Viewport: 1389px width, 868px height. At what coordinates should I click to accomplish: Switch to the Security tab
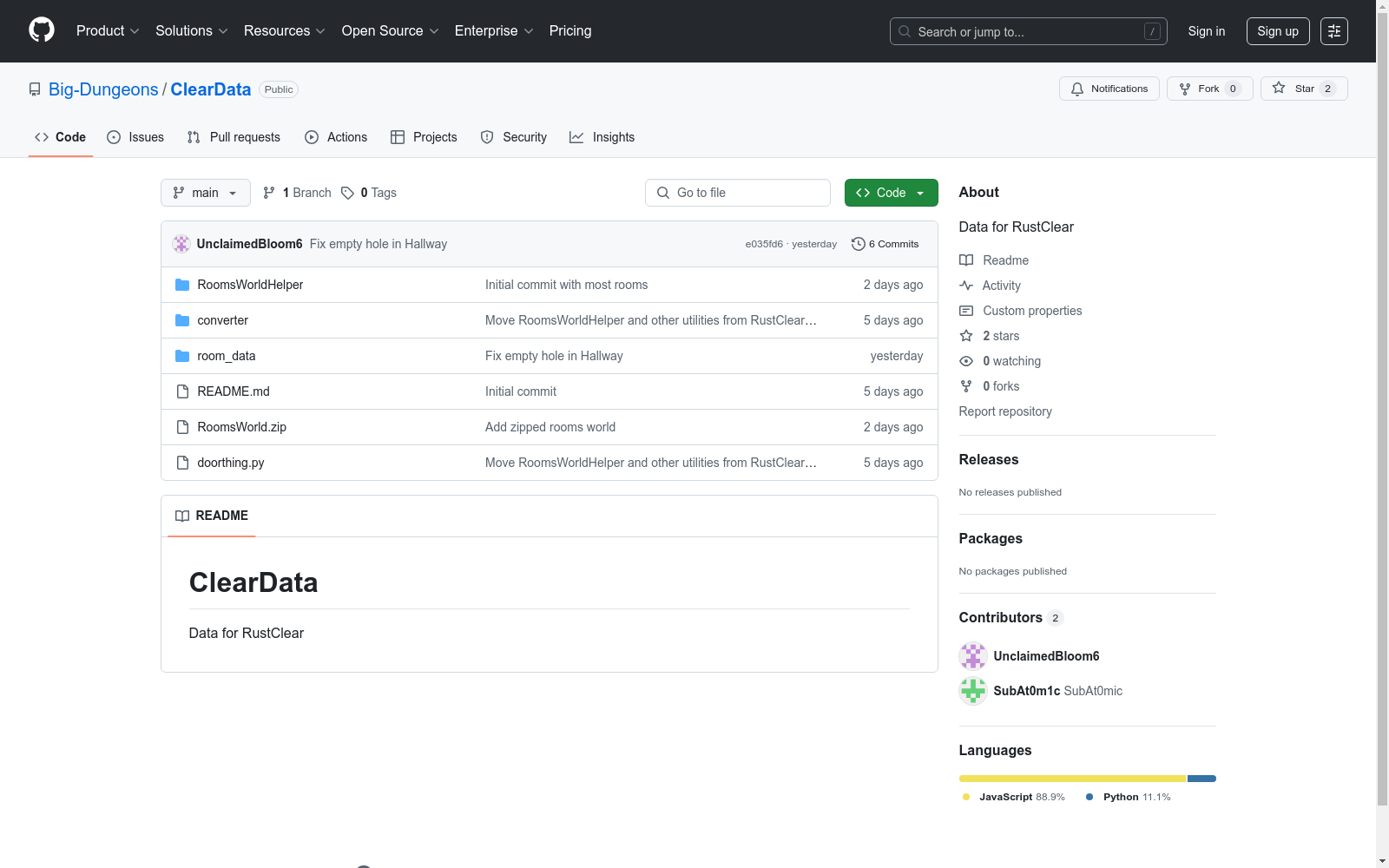tap(514, 137)
